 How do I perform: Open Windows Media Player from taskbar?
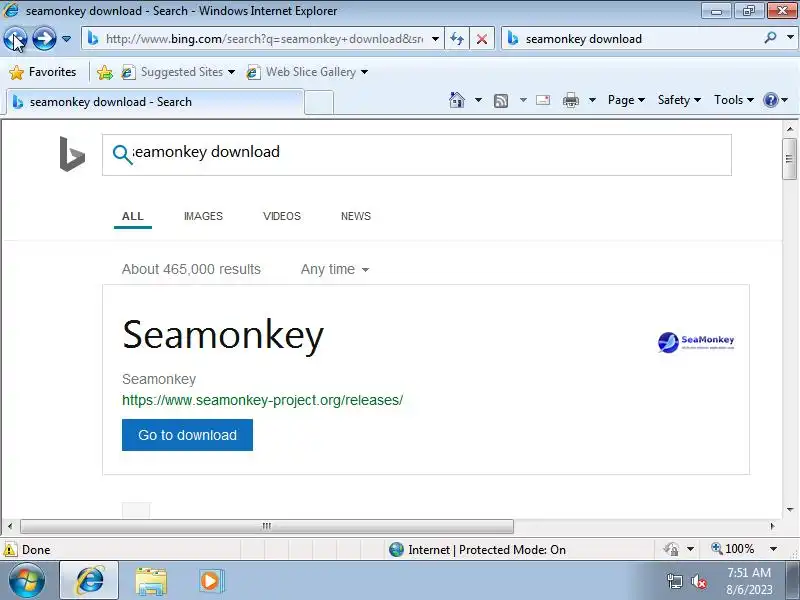[211, 581]
